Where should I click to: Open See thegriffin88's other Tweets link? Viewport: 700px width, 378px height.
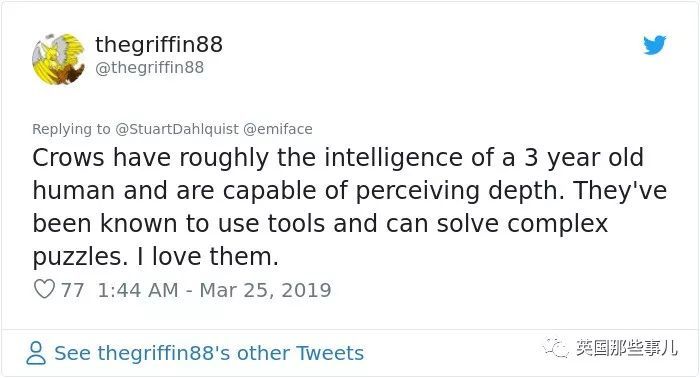click(209, 353)
